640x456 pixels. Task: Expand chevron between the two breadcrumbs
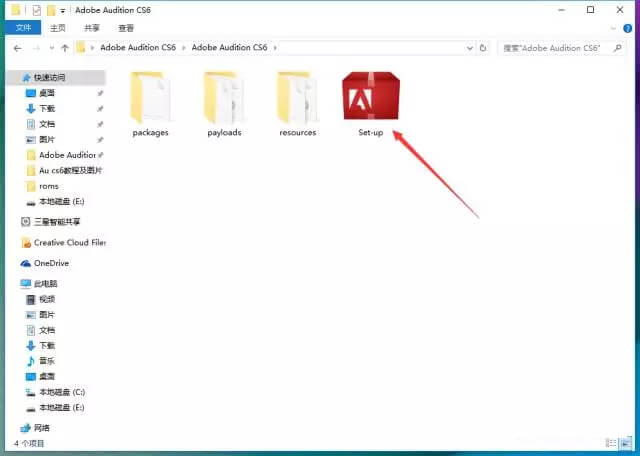pyautogui.click(x=184, y=48)
